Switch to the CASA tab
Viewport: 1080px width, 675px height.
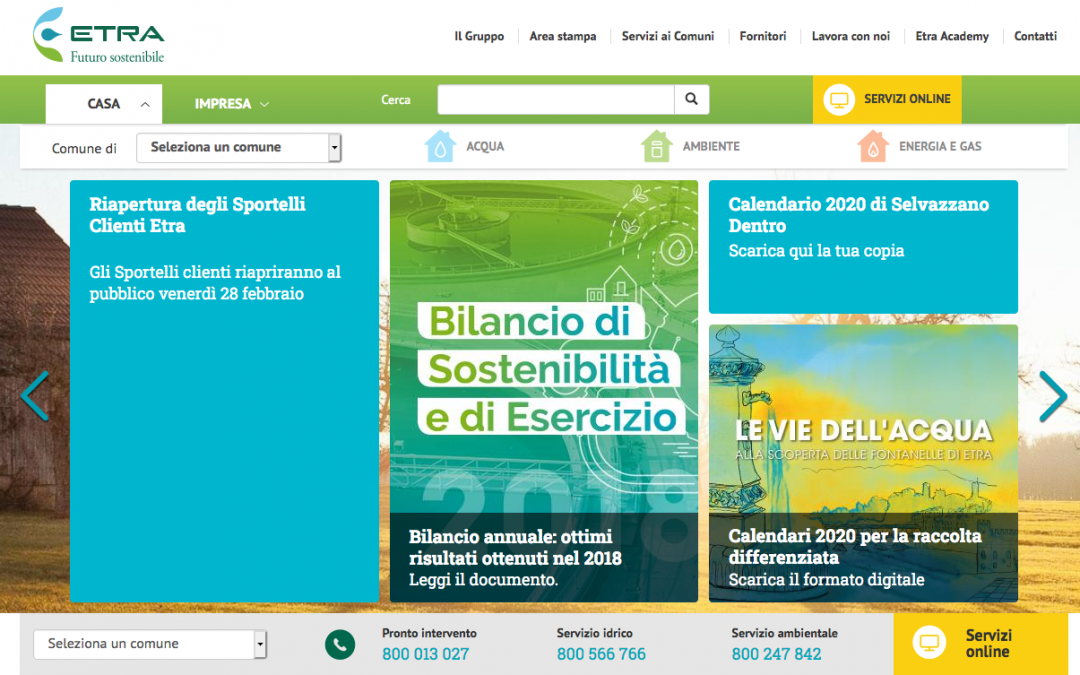[x=103, y=103]
